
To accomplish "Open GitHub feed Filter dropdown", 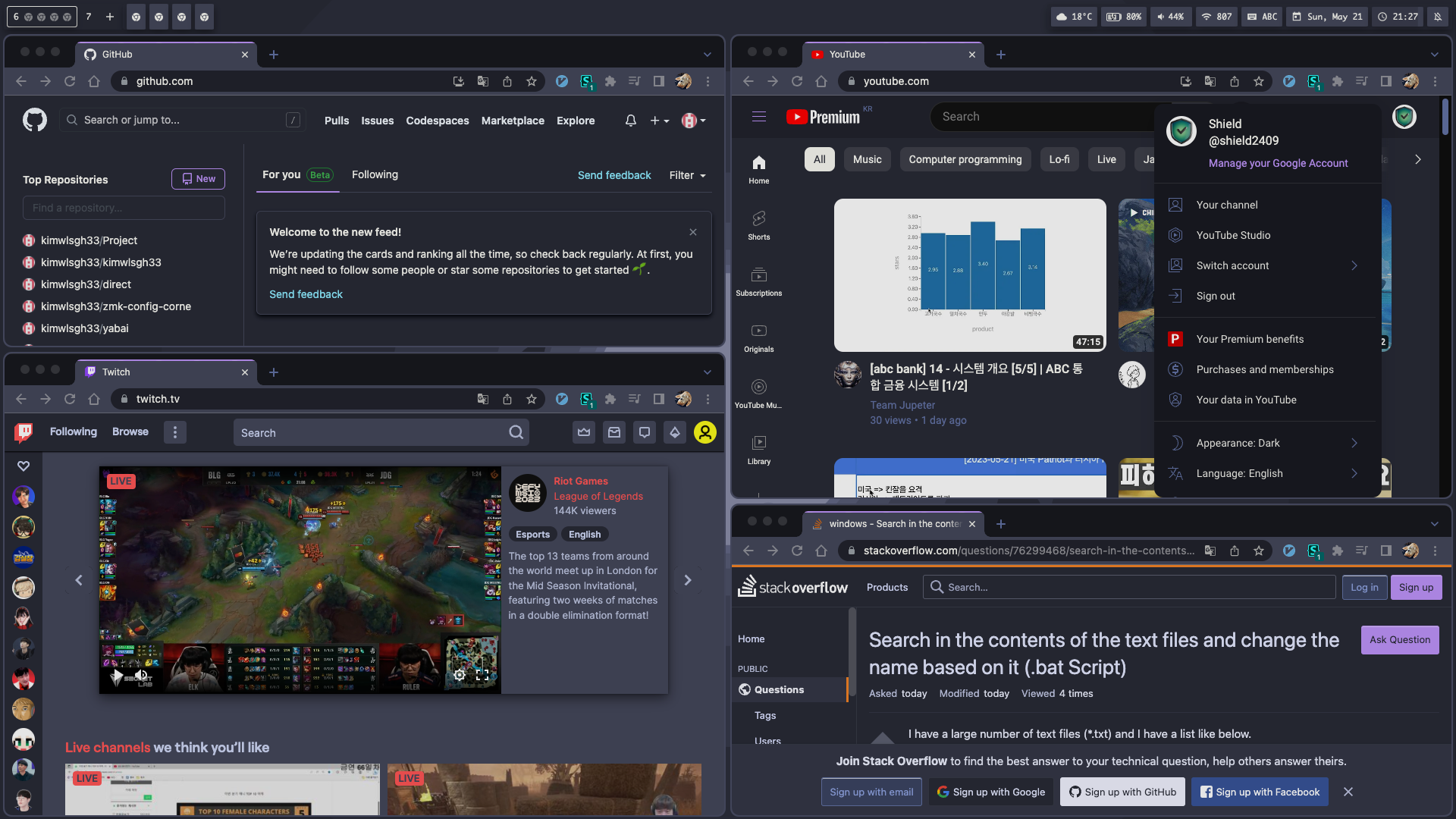I will point(687,175).
